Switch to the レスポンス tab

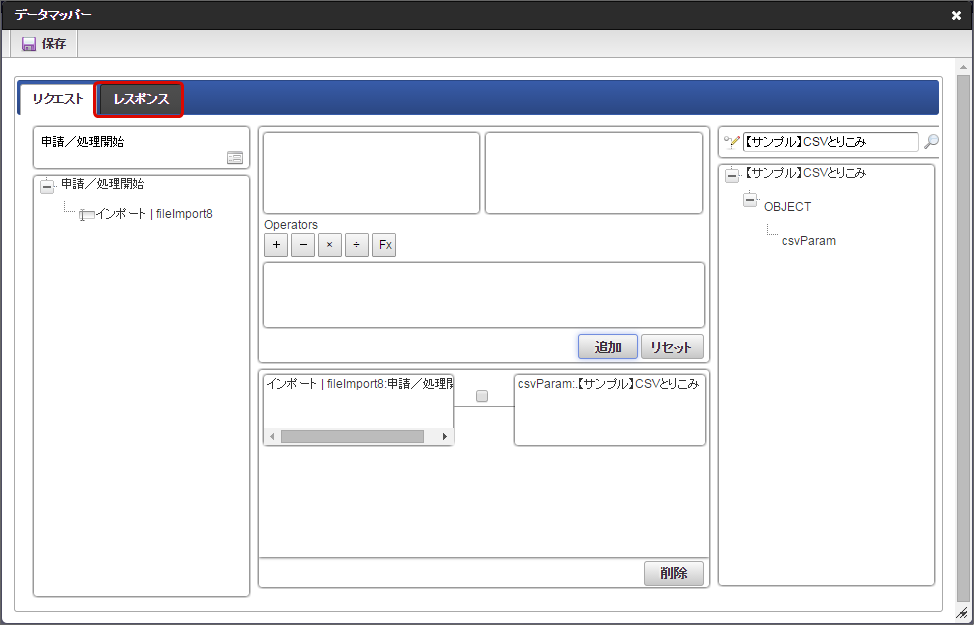pos(140,99)
